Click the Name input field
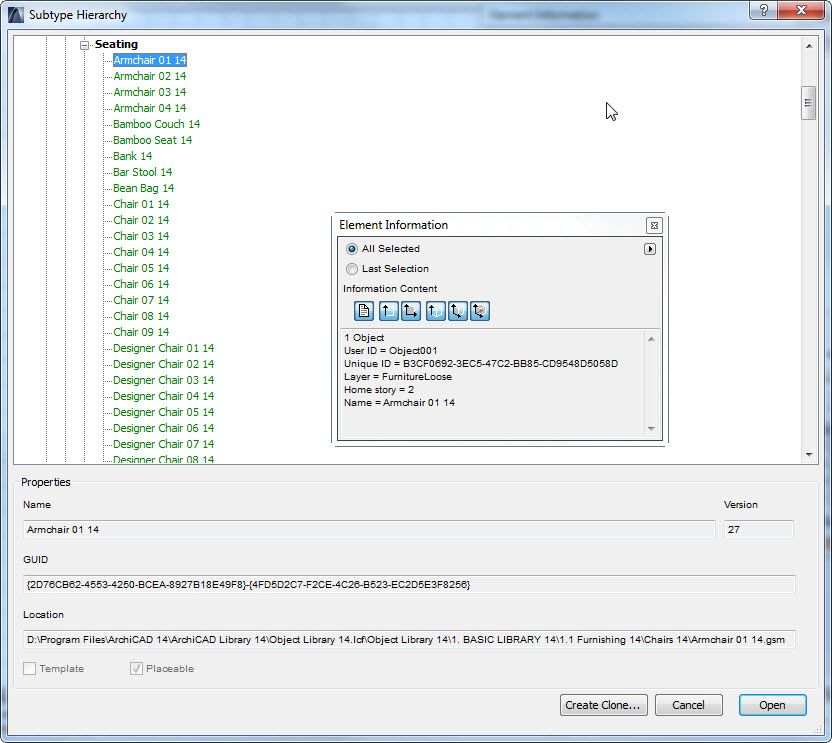Viewport: 832px width, 743px height. click(369, 529)
